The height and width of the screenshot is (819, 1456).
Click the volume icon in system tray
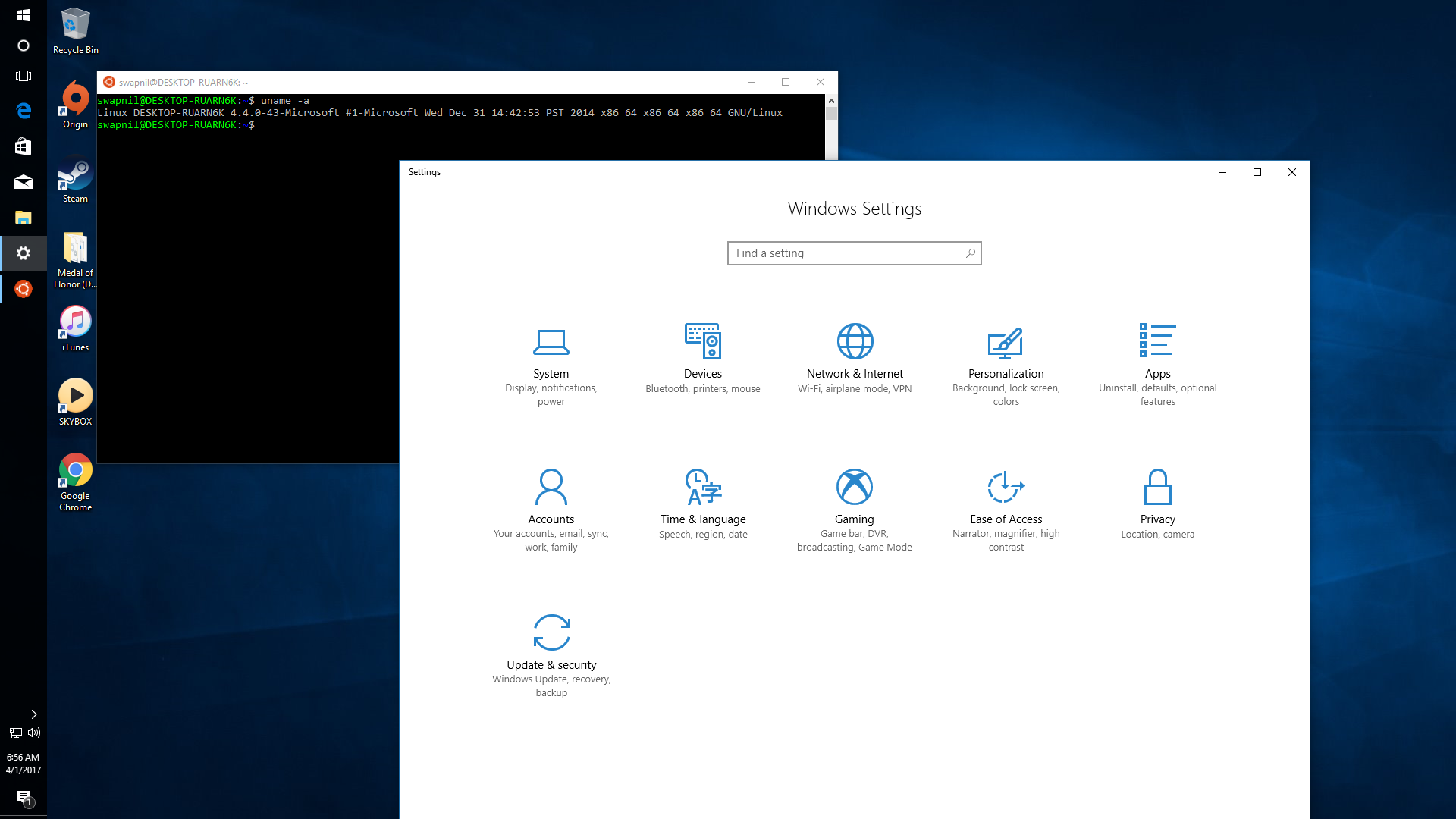(x=34, y=733)
